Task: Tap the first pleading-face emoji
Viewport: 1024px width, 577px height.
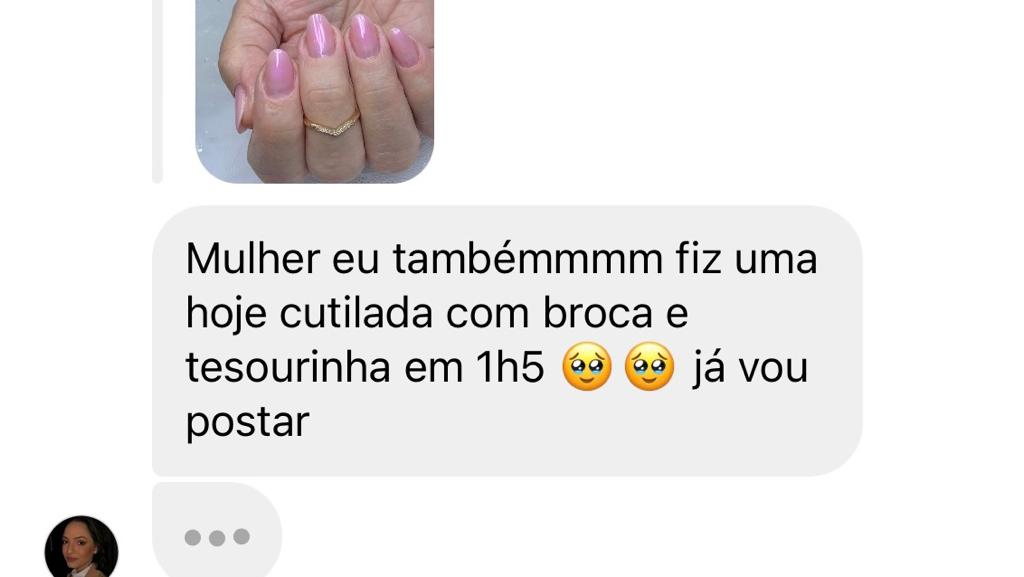Action: (586, 367)
